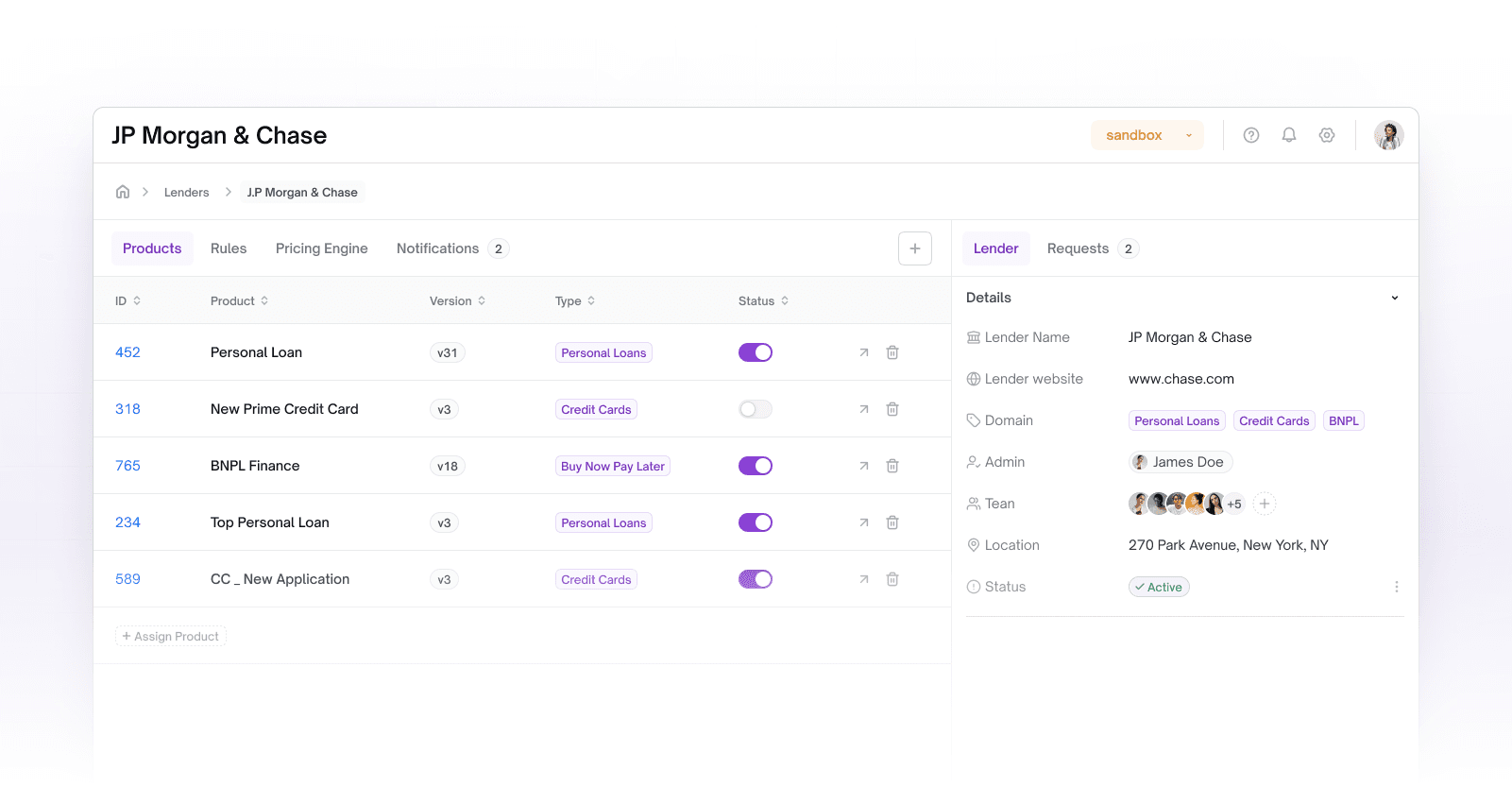Open the user profile avatar
The height and width of the screenshot is (787, 1512).
tap(1388, 135)
